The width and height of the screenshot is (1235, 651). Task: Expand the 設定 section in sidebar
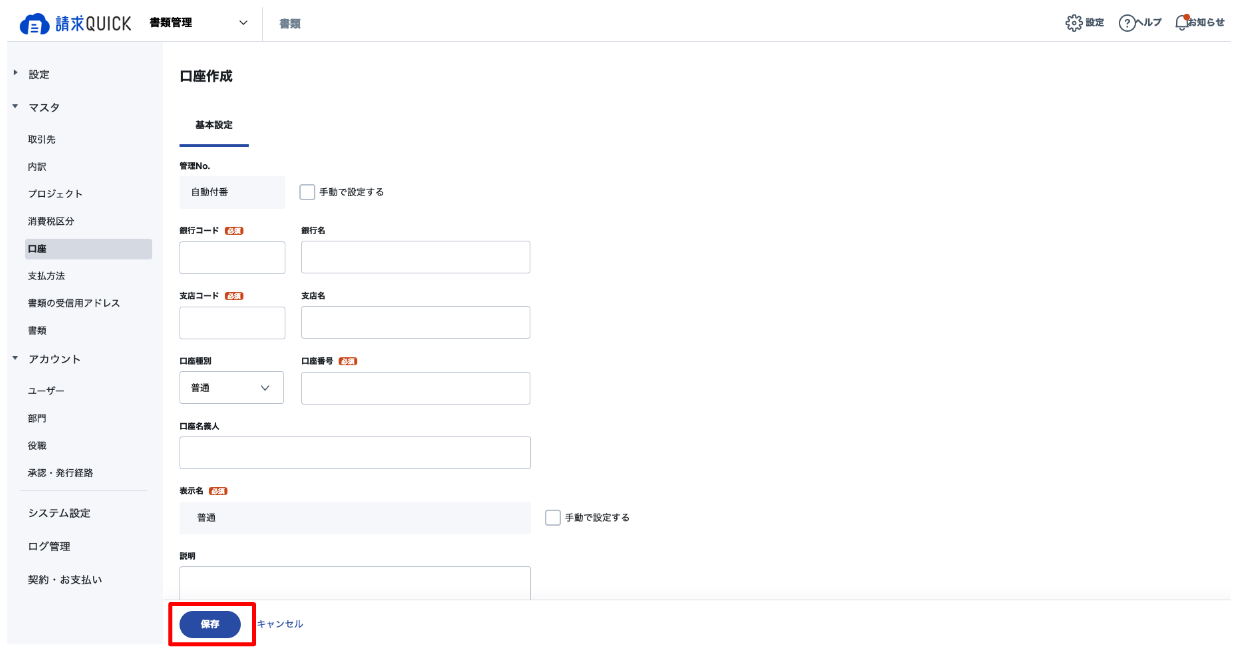pyautogui.click(x=15, y=74)
